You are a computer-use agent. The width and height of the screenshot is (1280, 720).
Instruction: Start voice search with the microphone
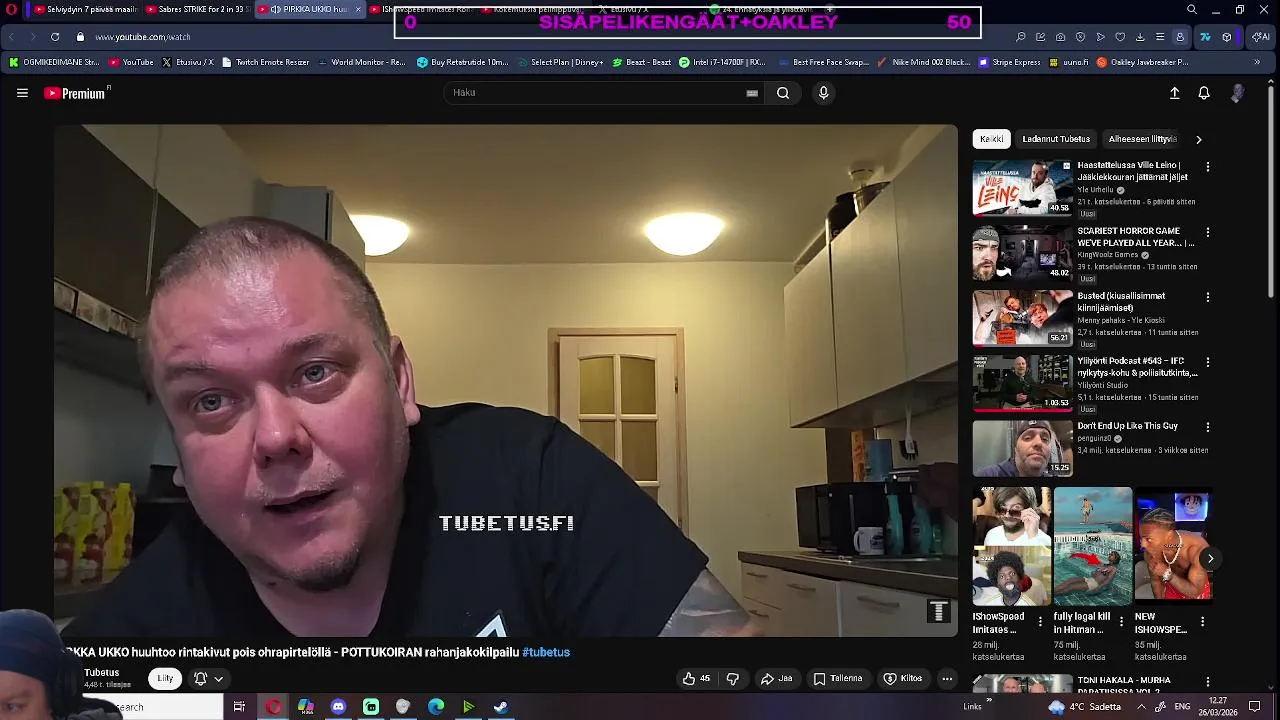823,93
